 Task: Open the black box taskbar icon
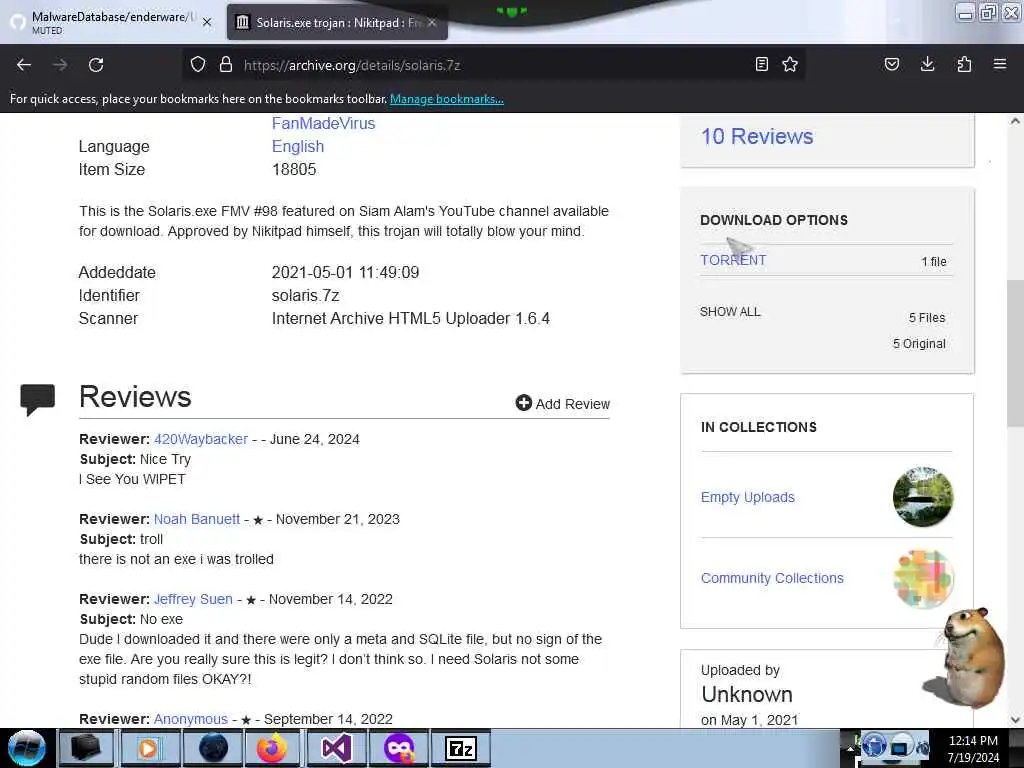86,748
